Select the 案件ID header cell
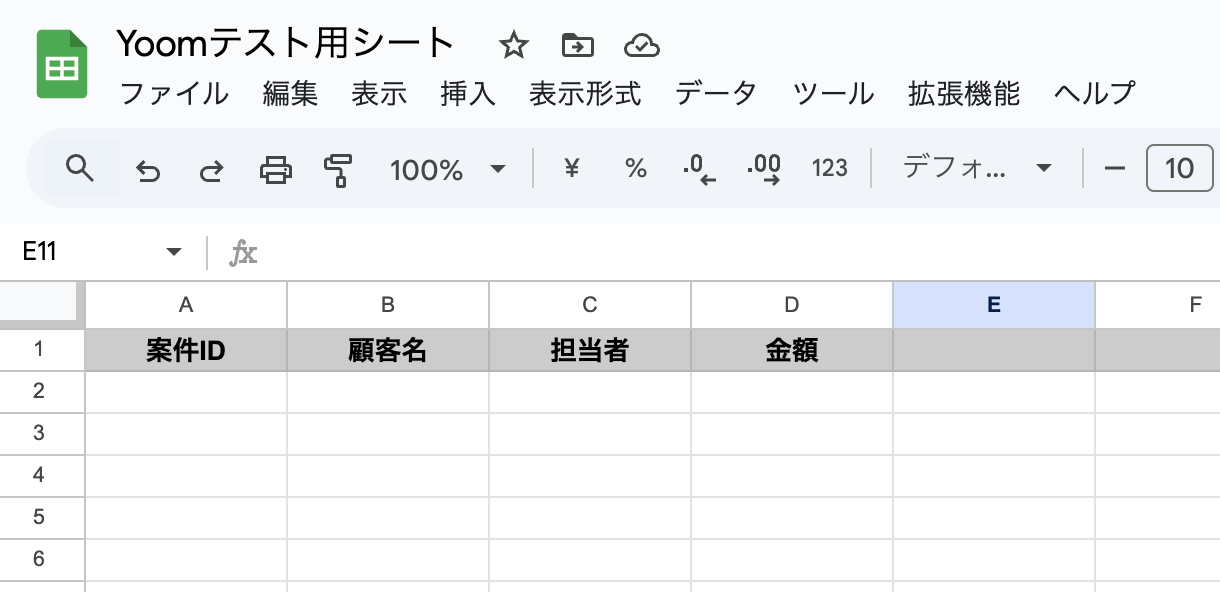Image resolution: width=1220 pixels, height=592 pixels. (x=186, y=350)
